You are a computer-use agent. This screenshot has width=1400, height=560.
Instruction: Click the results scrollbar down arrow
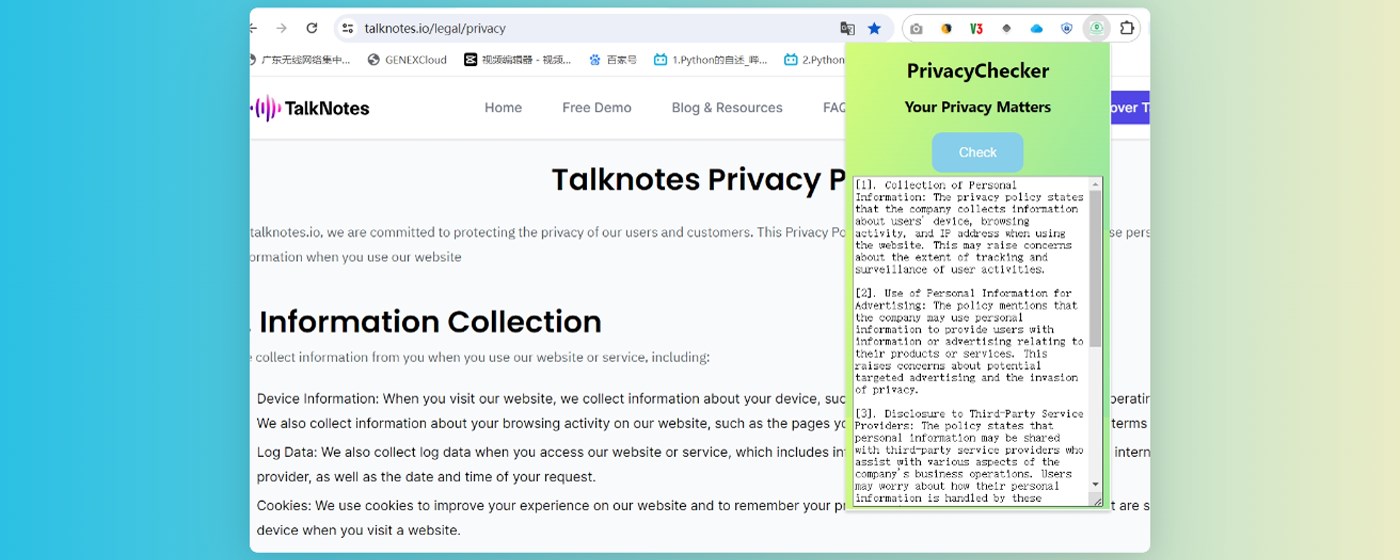(x=1096, y=485)
